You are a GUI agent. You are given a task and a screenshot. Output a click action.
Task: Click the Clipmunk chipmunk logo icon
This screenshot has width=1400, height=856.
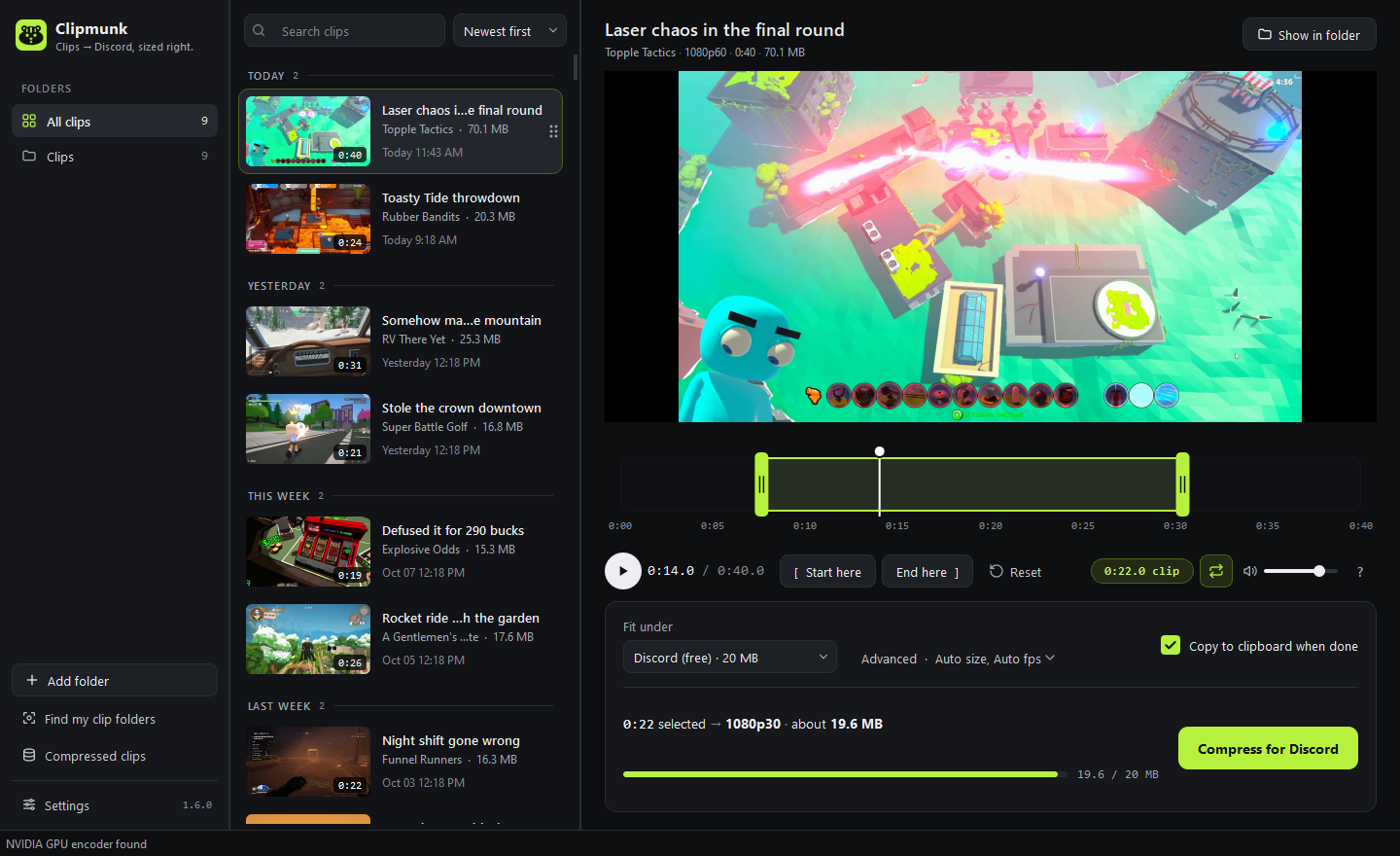click(x=31, y=35)
